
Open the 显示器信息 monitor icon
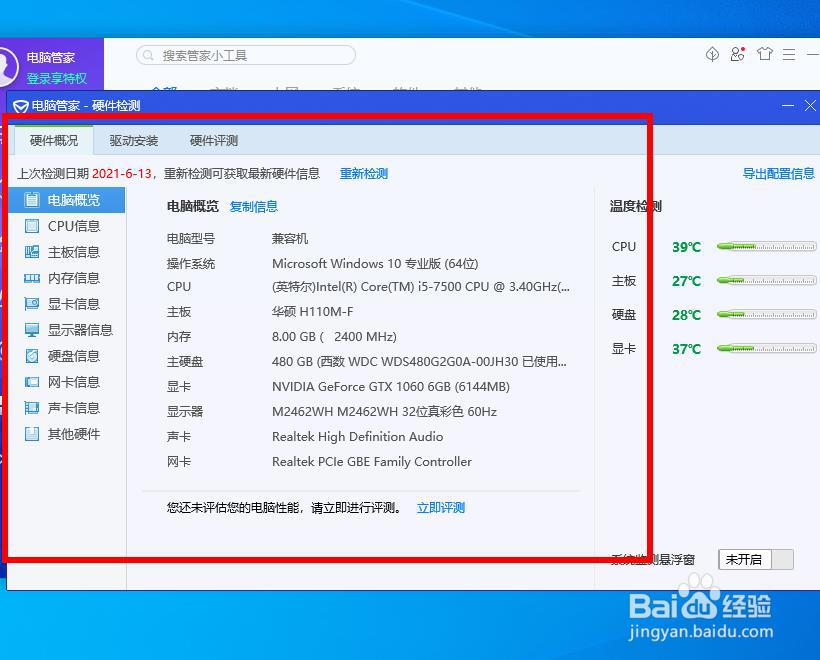coord(32,330)
